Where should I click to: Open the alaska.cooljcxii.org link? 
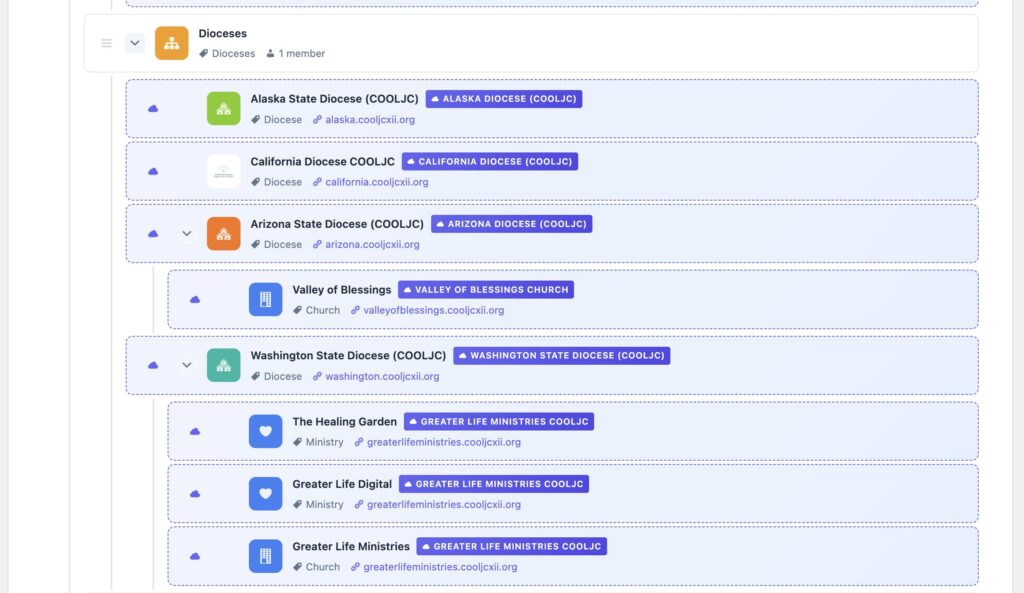tap(369, 120)
